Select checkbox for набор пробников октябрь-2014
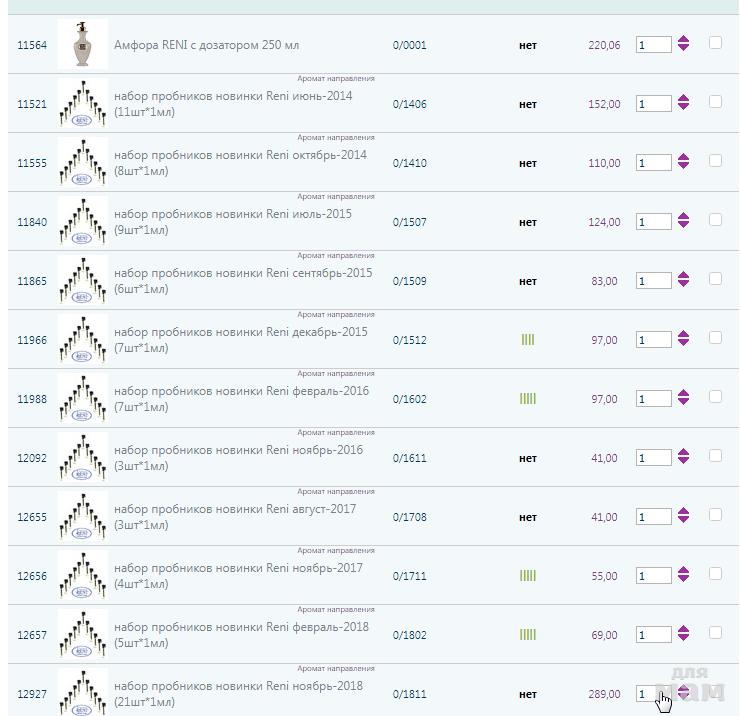 coord(715,161)
